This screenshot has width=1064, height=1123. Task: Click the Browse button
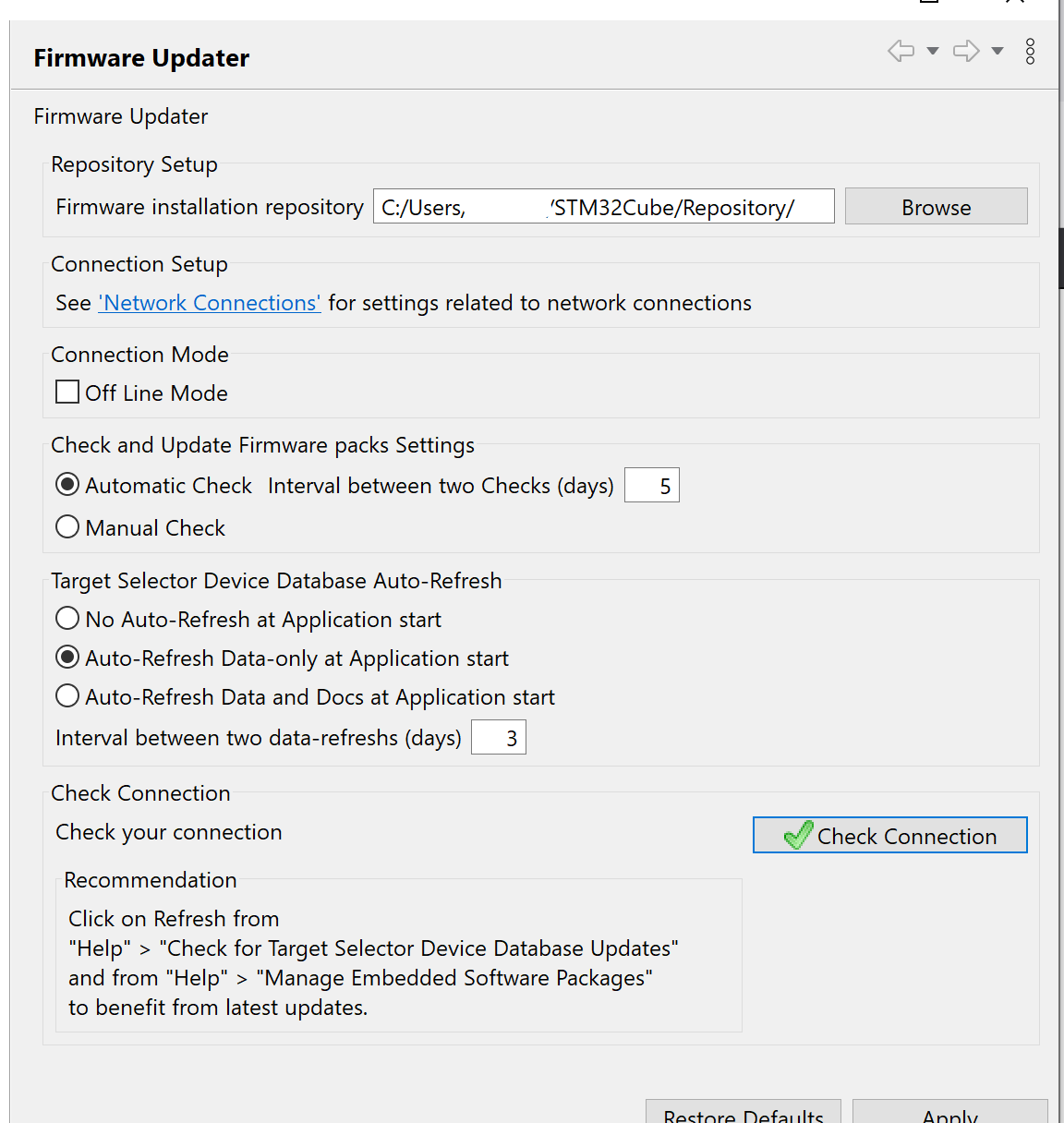936,206
